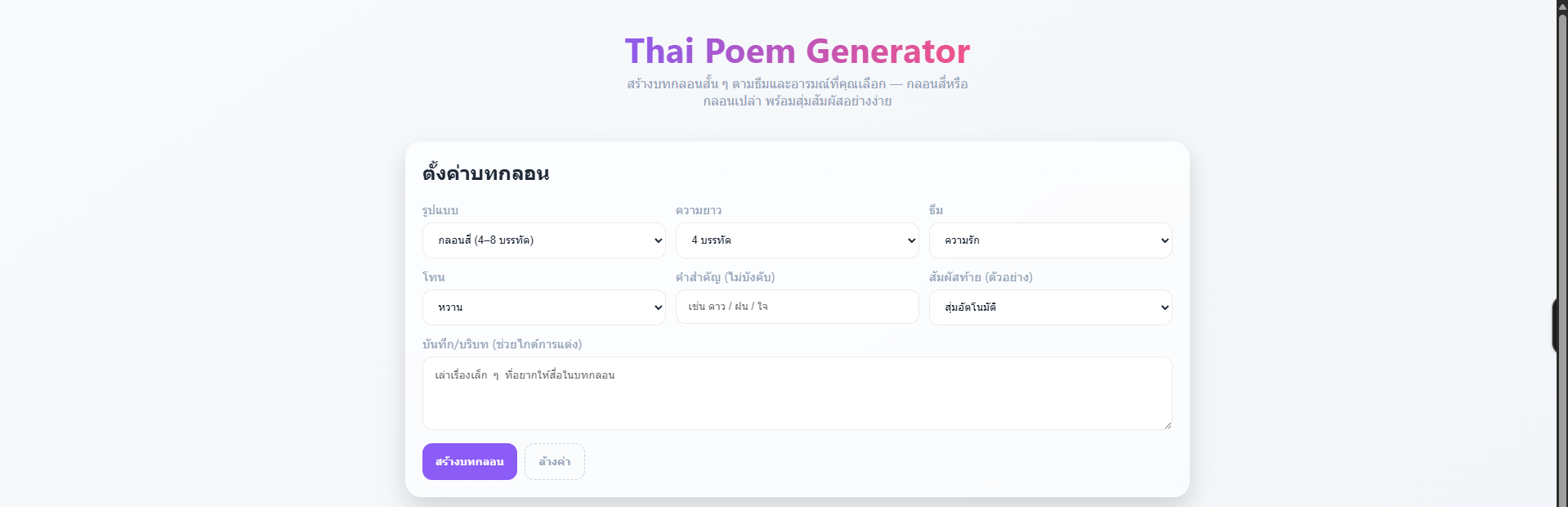Click the สัมผัสท้าย (ตัวอย่าง) label
Image resolution: width=1568 pixels, height=507 pixels.
981,277
